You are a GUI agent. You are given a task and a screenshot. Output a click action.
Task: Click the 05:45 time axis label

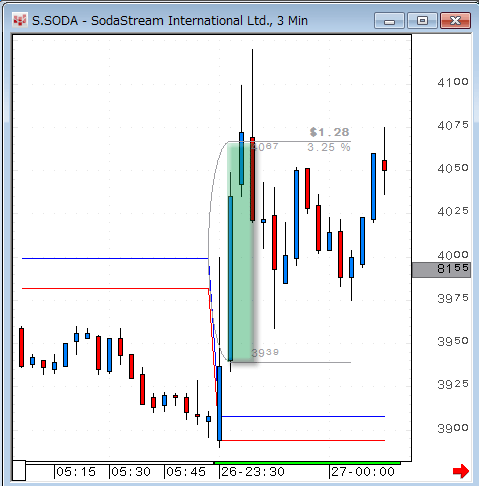tap(186, 472)
